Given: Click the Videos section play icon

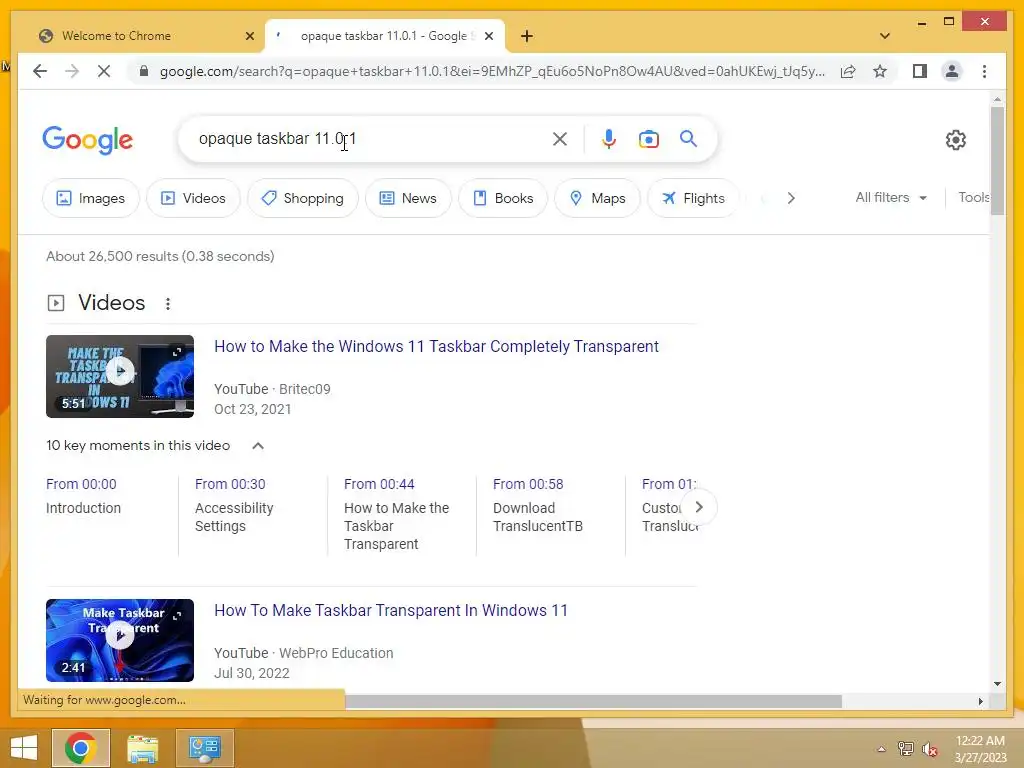Looking at the screenshot, I should pyautogui.click(x=56, y=303).
